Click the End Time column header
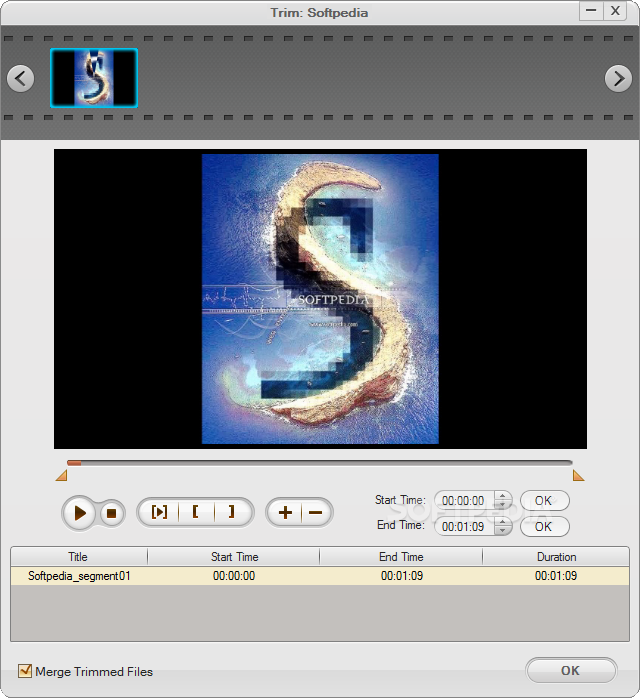The image size is (640, 698). click(x=401, y=556)
